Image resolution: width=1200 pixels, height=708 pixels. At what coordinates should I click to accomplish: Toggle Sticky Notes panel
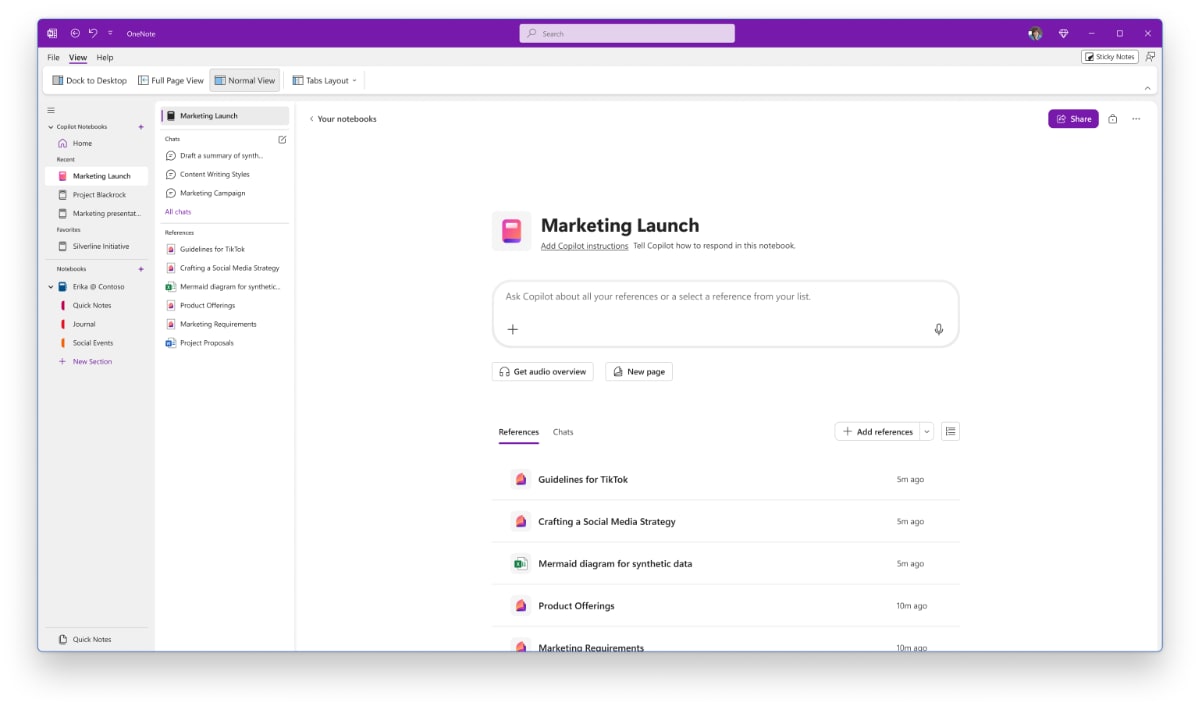click(x=1108, y=56)
